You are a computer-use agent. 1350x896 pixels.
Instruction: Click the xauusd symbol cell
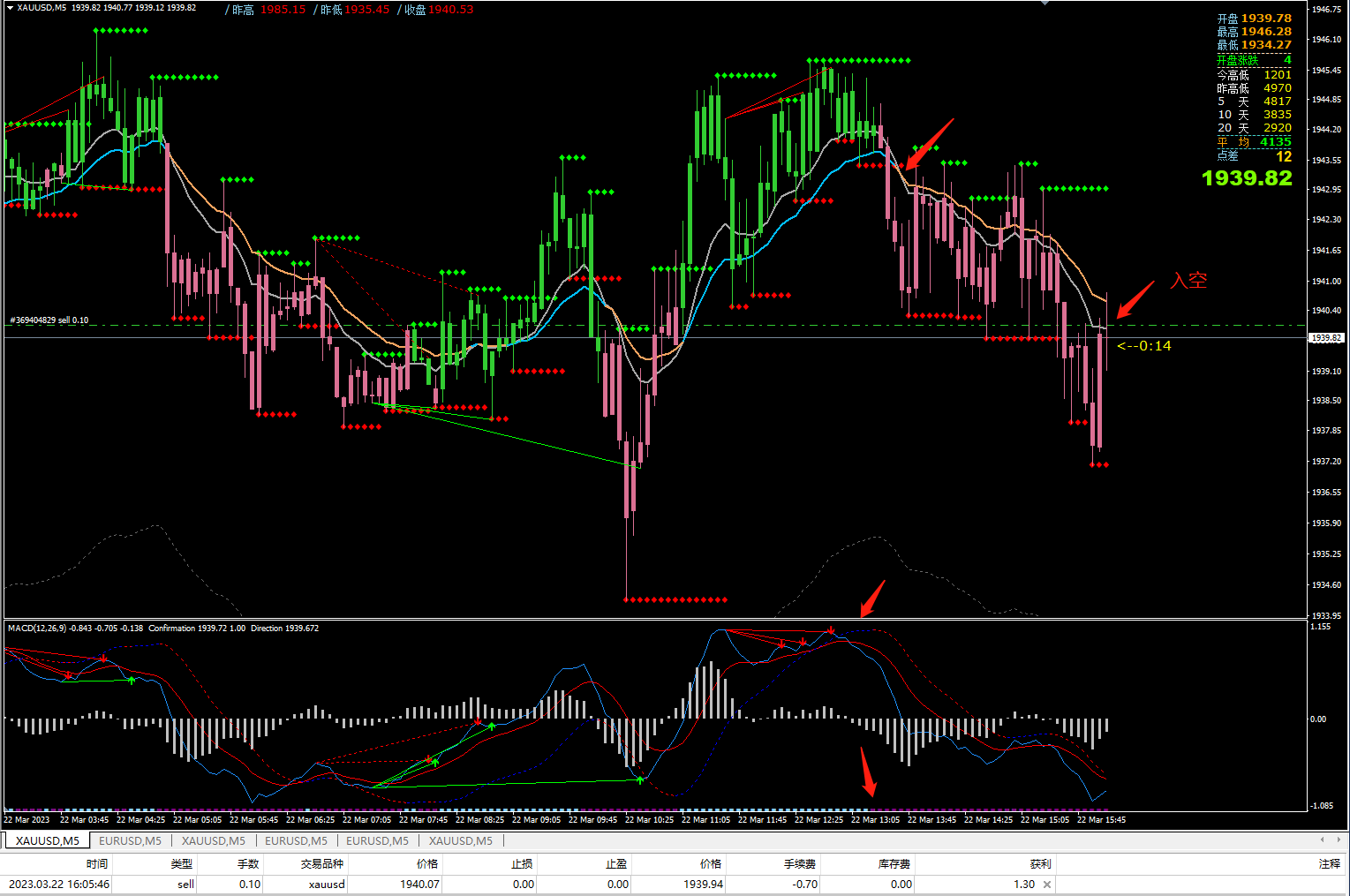tap(327, 885)
